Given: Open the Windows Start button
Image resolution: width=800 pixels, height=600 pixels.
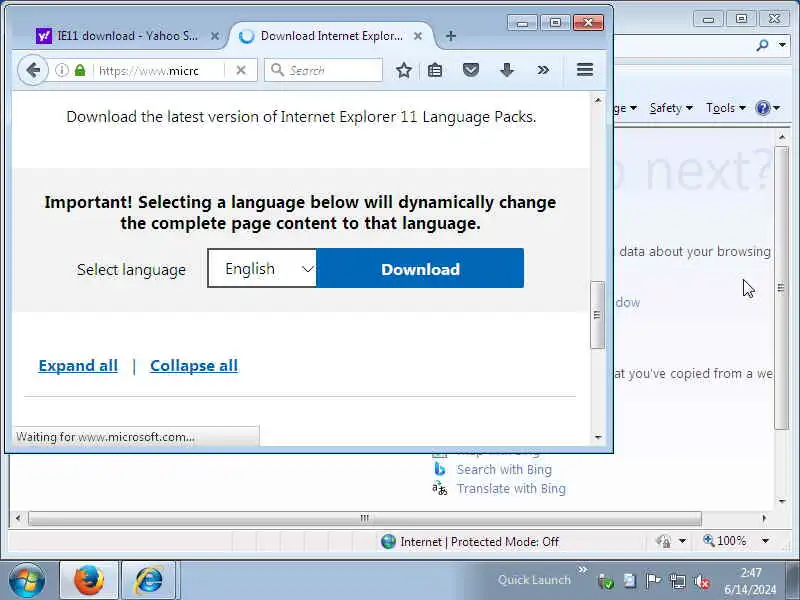Looking at the screenshot, I should [26, 580].
